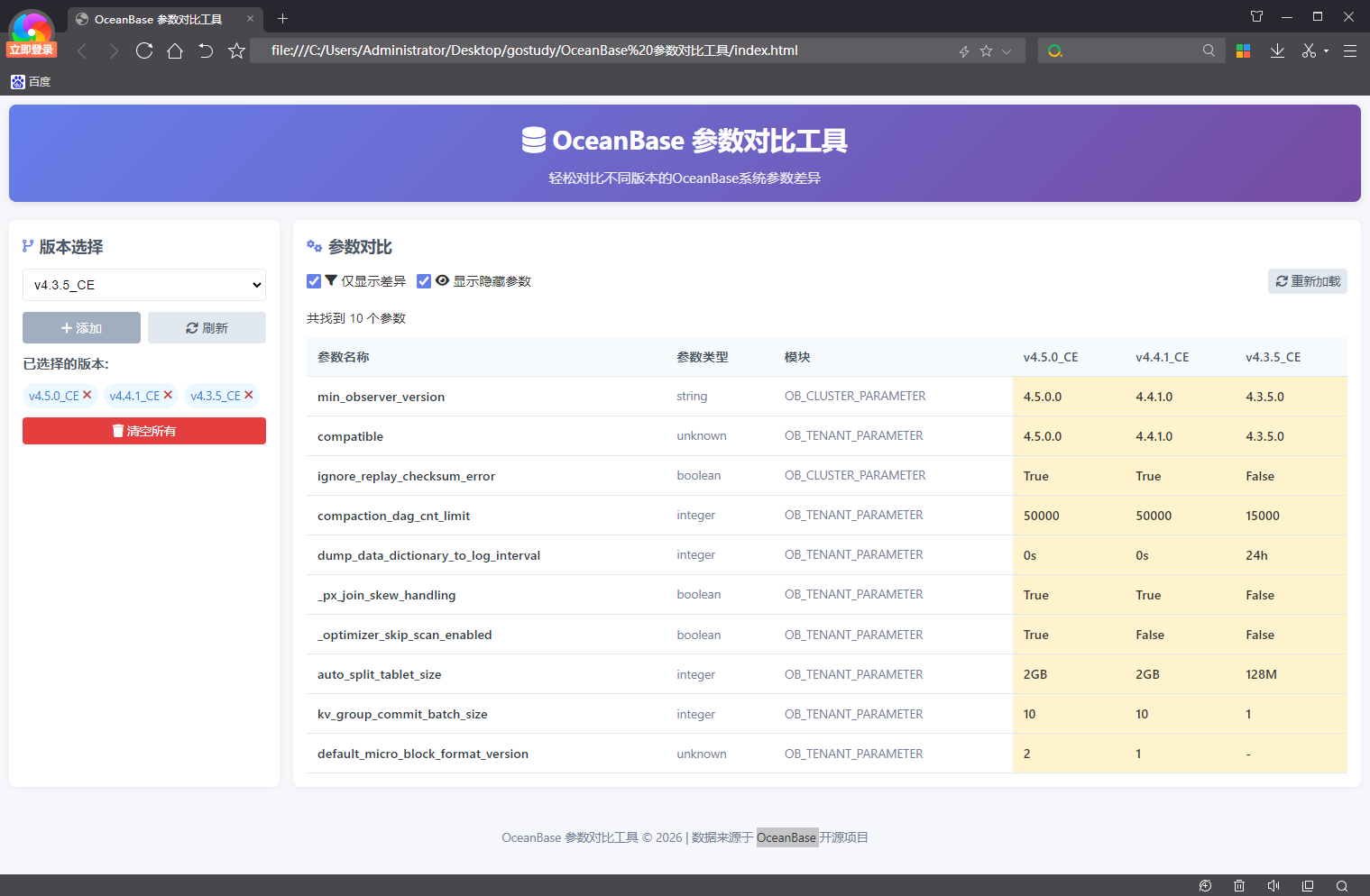Click the 参数类型 column header
The image size is (1370, 896).
pyautogui.click(x=703, y=357)
